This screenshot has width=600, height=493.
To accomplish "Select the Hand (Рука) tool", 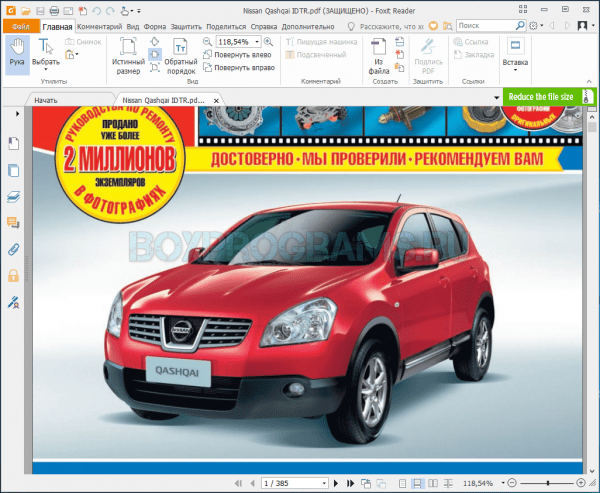I will (x=17, y=55).
